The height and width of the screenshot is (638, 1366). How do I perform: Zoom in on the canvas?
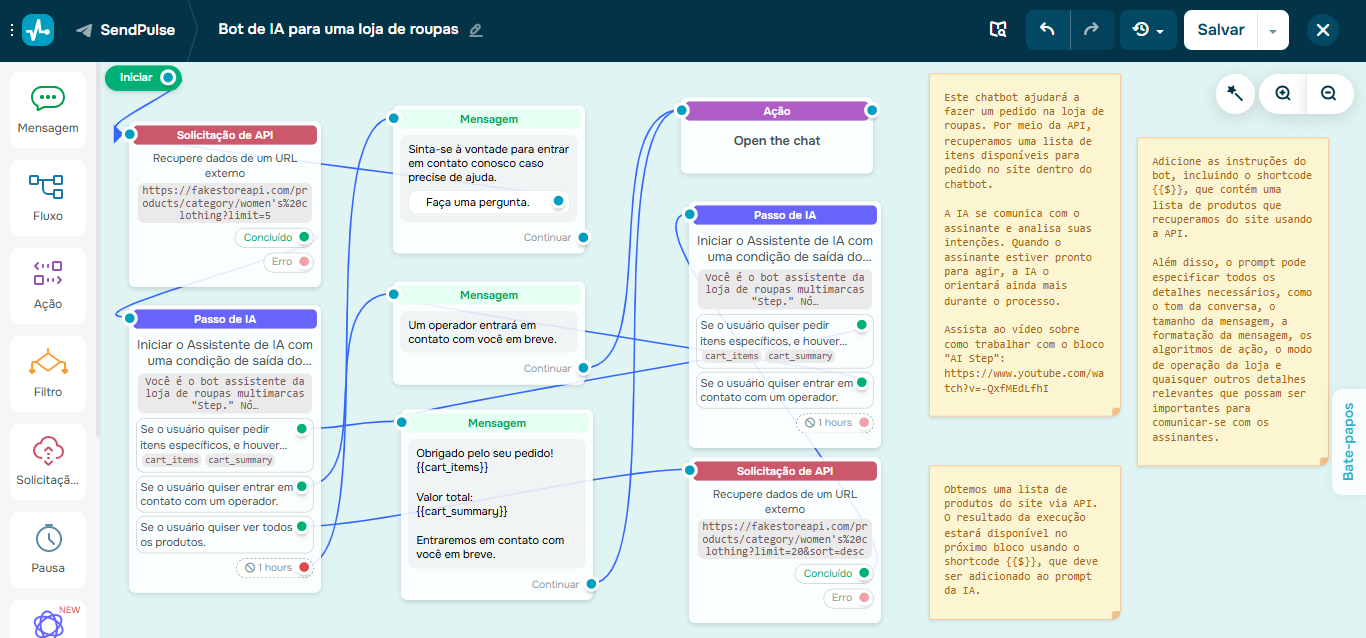(1283, 93)
